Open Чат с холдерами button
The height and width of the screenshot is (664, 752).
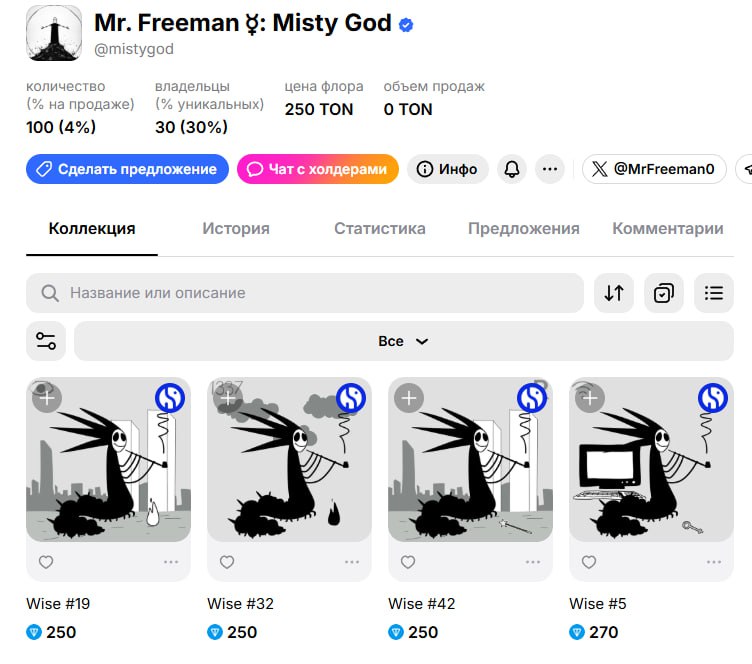(x=318, y=169)
